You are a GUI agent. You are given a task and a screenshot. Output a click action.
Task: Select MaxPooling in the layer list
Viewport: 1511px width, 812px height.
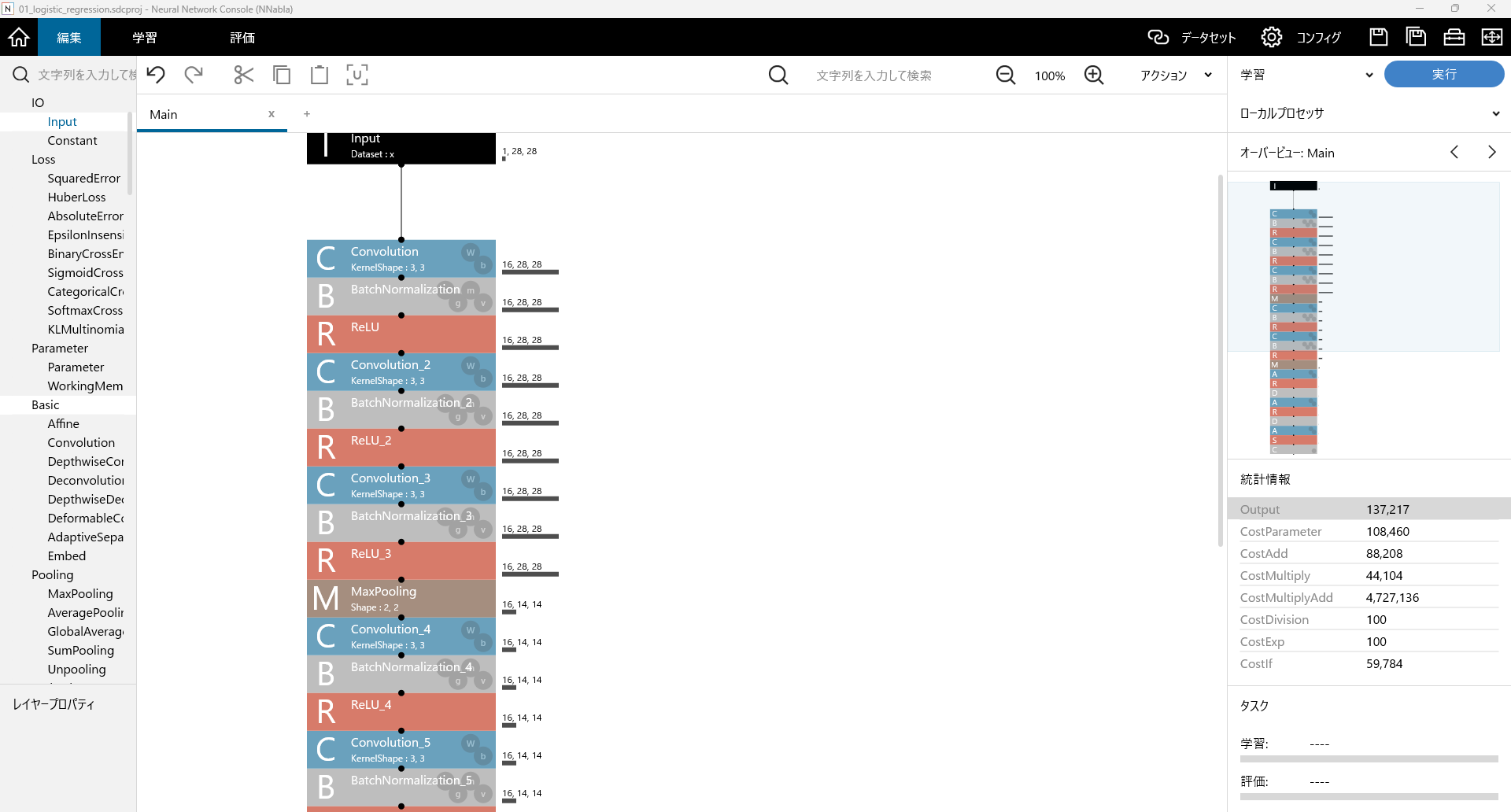tap(80, 594)
